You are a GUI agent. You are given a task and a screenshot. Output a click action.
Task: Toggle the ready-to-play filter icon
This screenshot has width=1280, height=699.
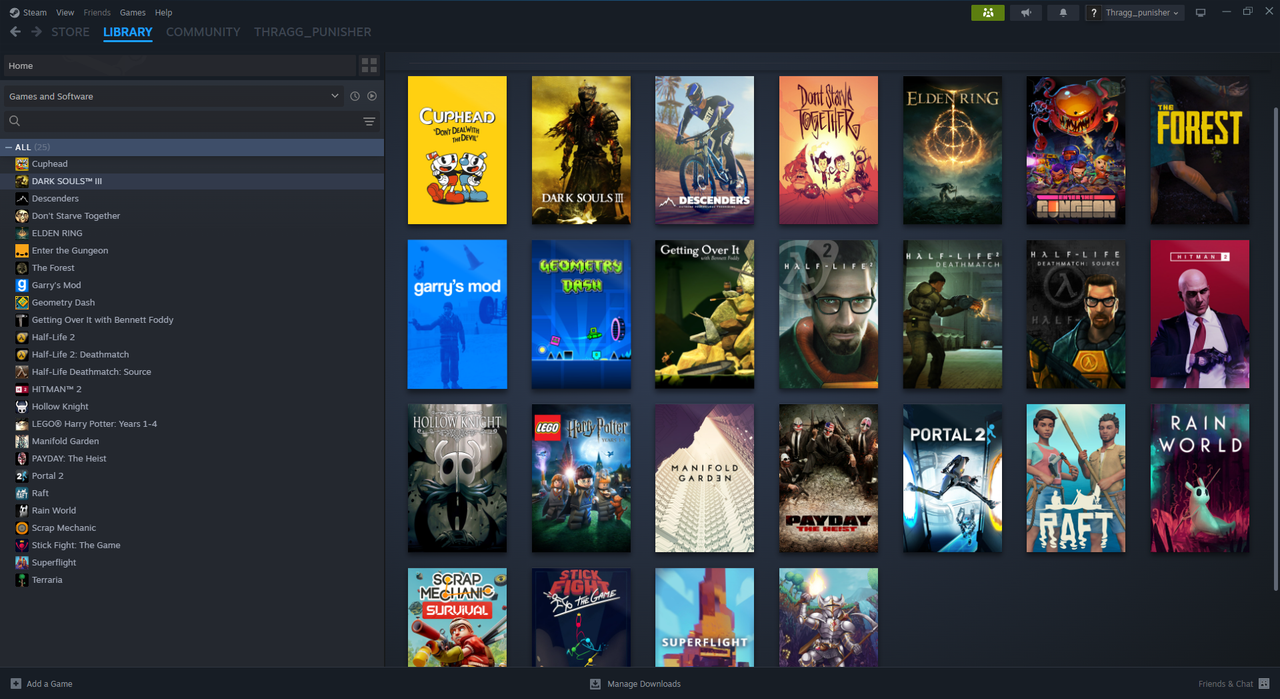click(372, 96)
